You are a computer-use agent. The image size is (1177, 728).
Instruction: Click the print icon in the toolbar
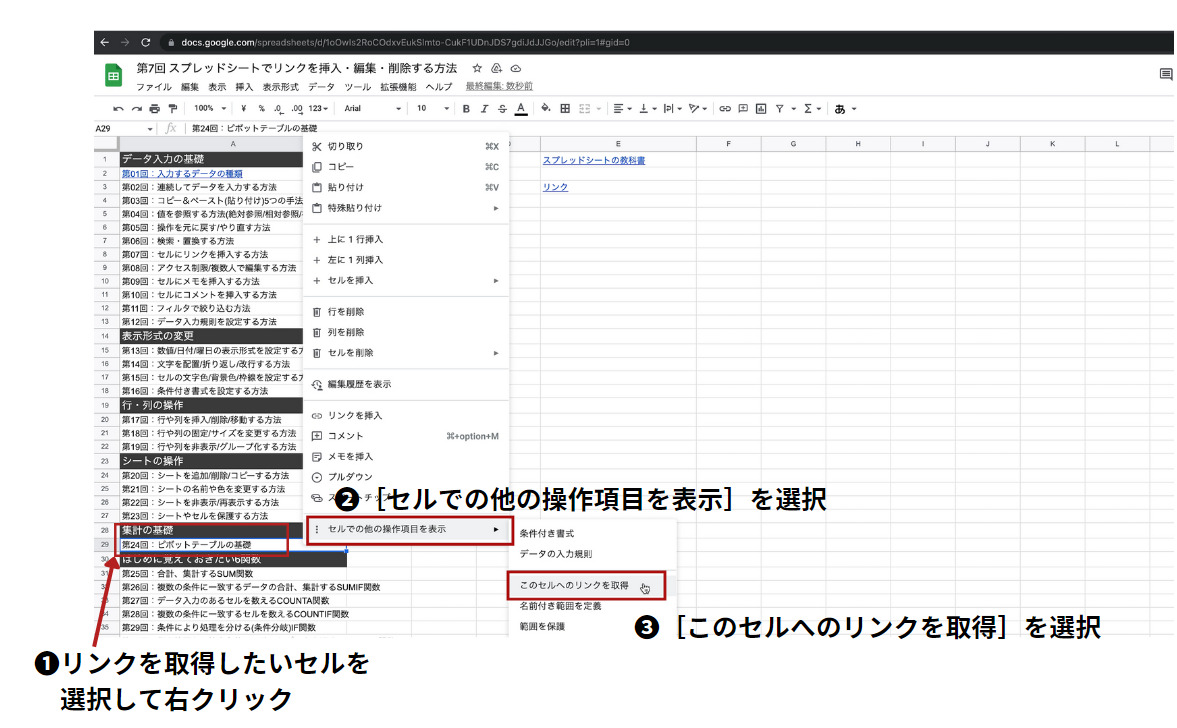(154, 108)
